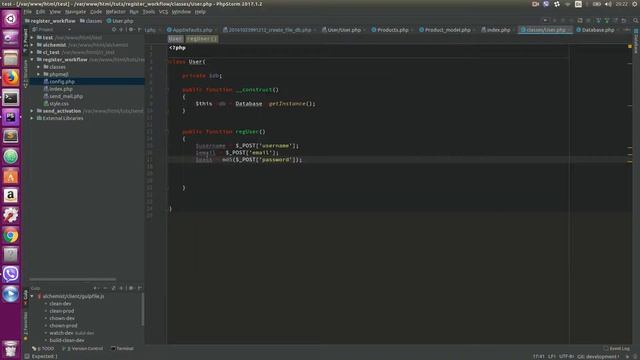Expand the send_activation project folder
The width and height of the screenshot is (640, 360).
click(32, 111)
